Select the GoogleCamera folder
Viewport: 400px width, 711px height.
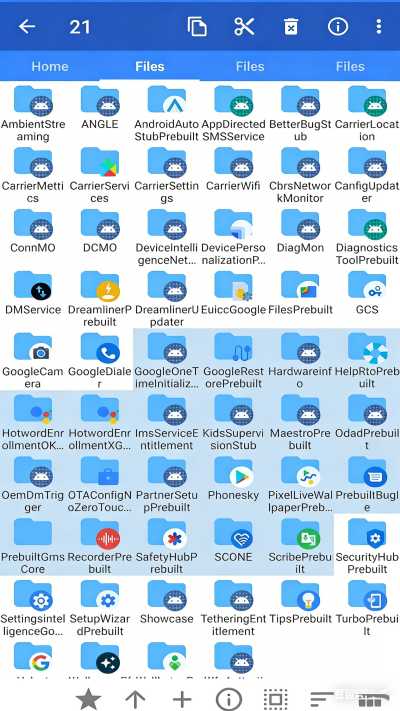tap(33, 360)
